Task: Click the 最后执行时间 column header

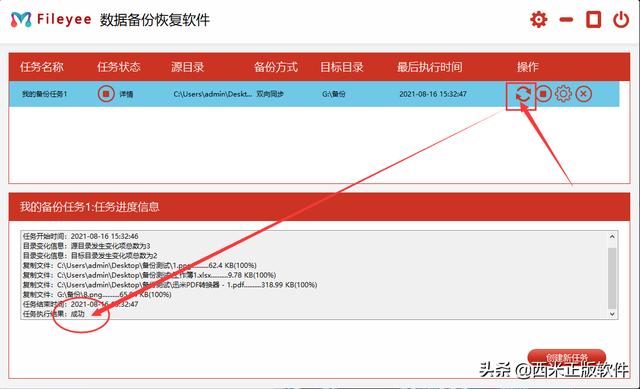Action: (x=430, y=67)
